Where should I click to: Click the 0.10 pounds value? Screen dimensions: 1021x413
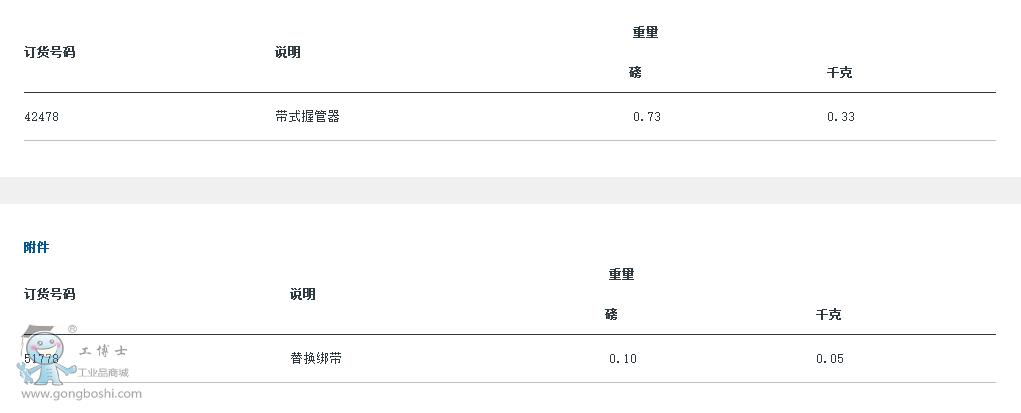coord(622,358)
